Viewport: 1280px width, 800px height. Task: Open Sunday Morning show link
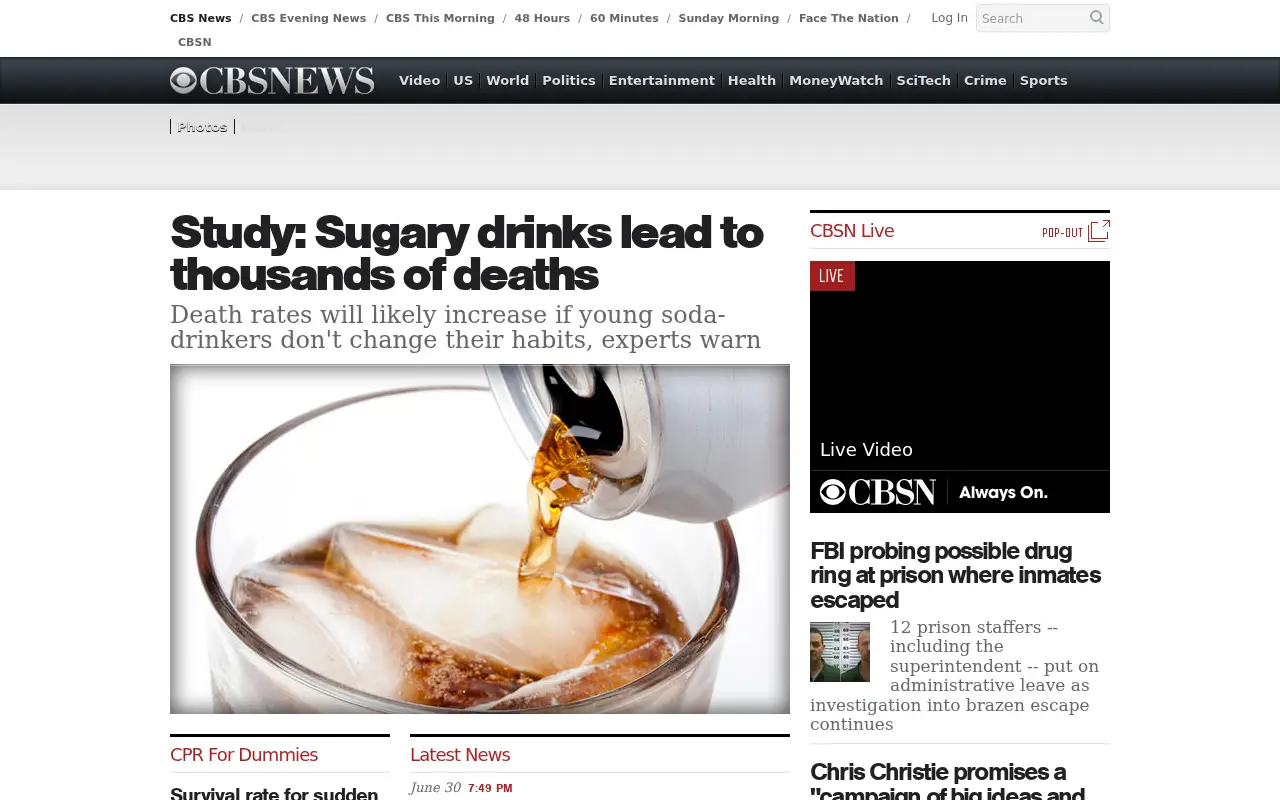pyautogui.click(x=728, y=18)
